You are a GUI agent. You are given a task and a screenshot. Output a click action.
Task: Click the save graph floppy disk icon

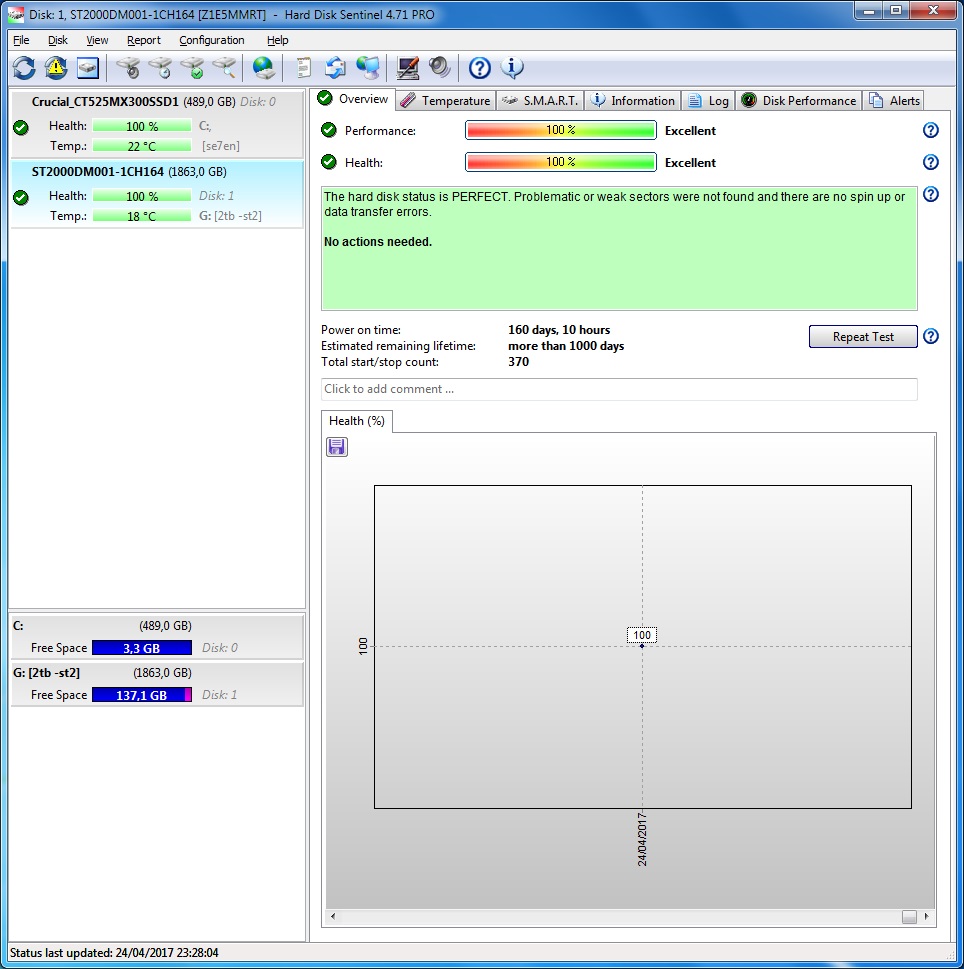tap(337, 447)
